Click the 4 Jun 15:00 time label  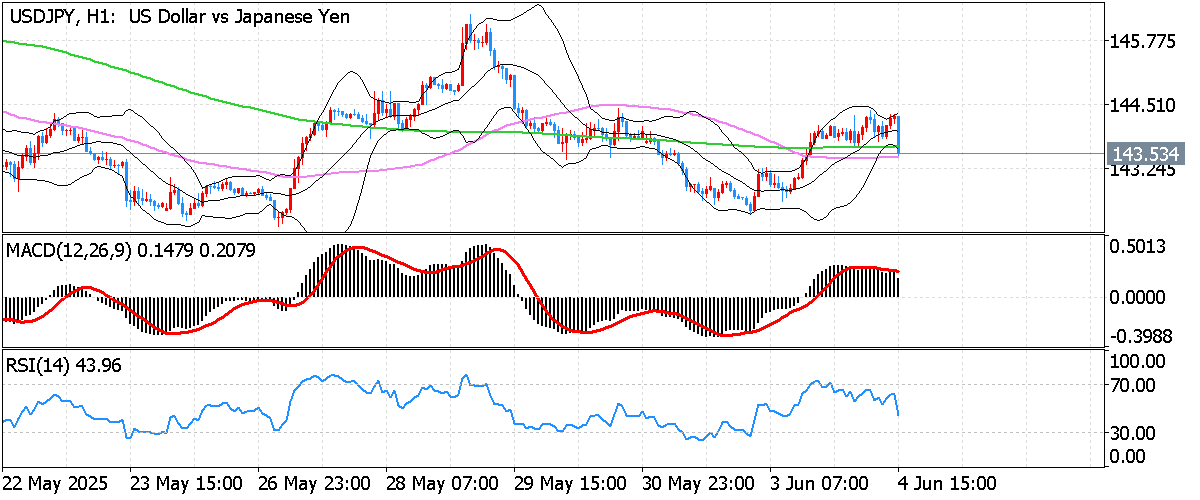pos(946,483)
